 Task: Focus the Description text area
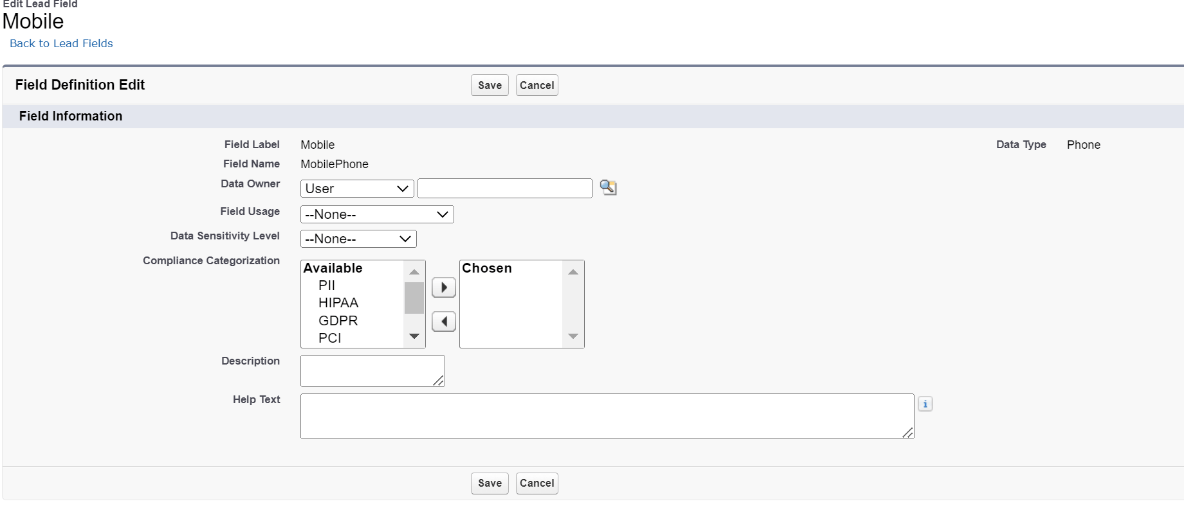[371, 370]
